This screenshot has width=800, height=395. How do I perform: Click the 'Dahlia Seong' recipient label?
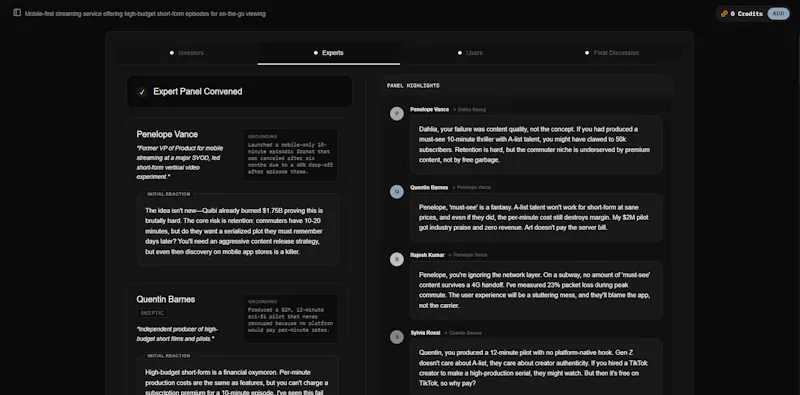point(472,110)
